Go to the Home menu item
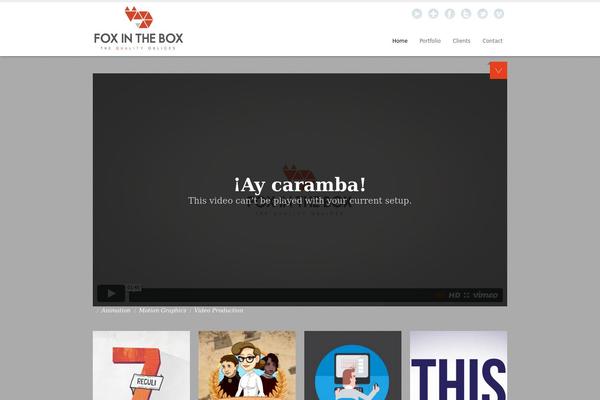This screenshot has height=400, width=600. tap(399, 41)
